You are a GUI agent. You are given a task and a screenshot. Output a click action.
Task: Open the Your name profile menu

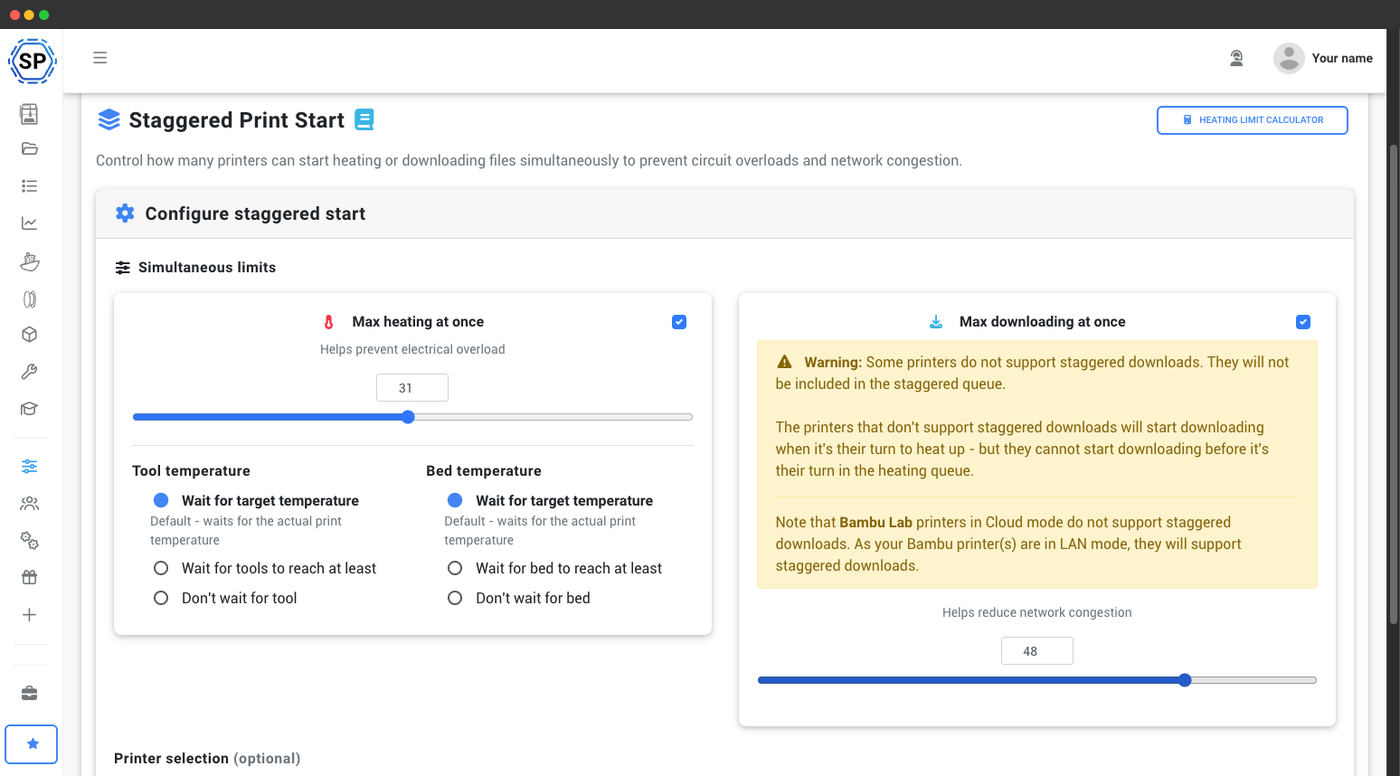pyautogui.click(x=1323, y=58)
